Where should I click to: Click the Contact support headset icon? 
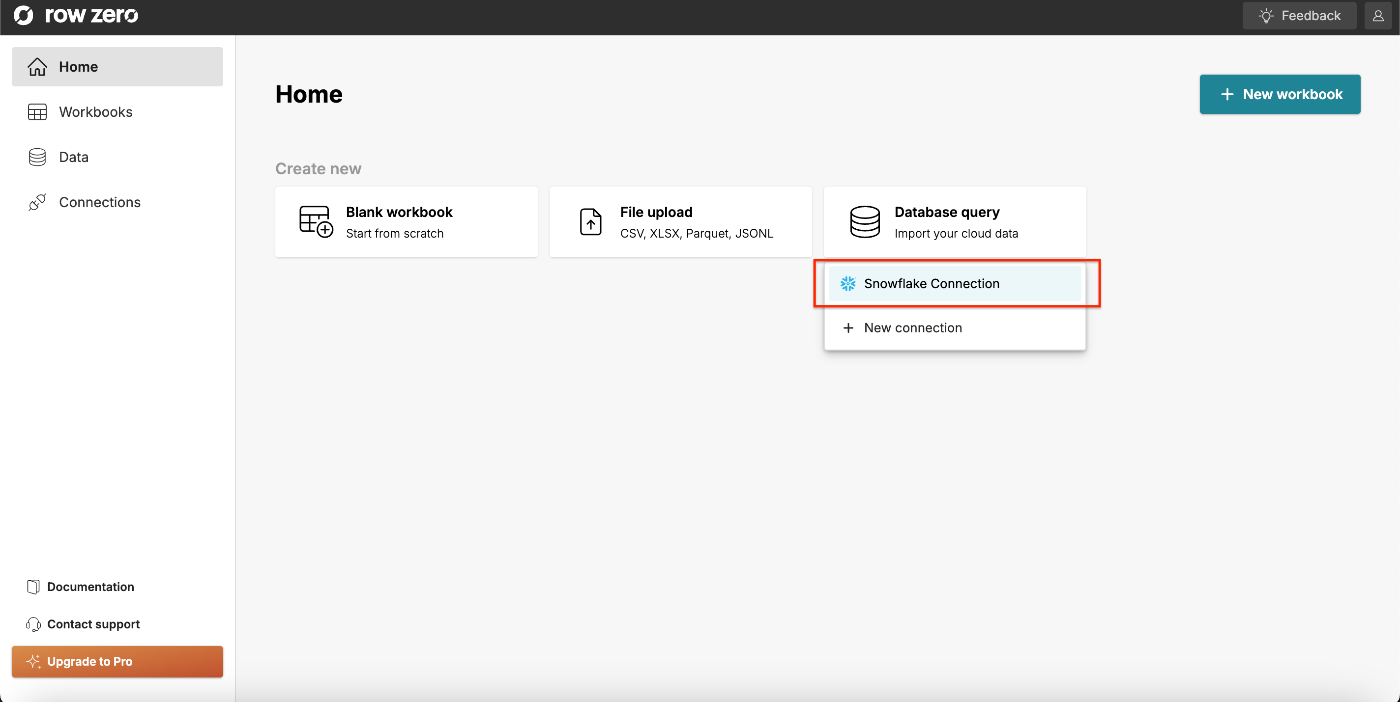point(33,624)
